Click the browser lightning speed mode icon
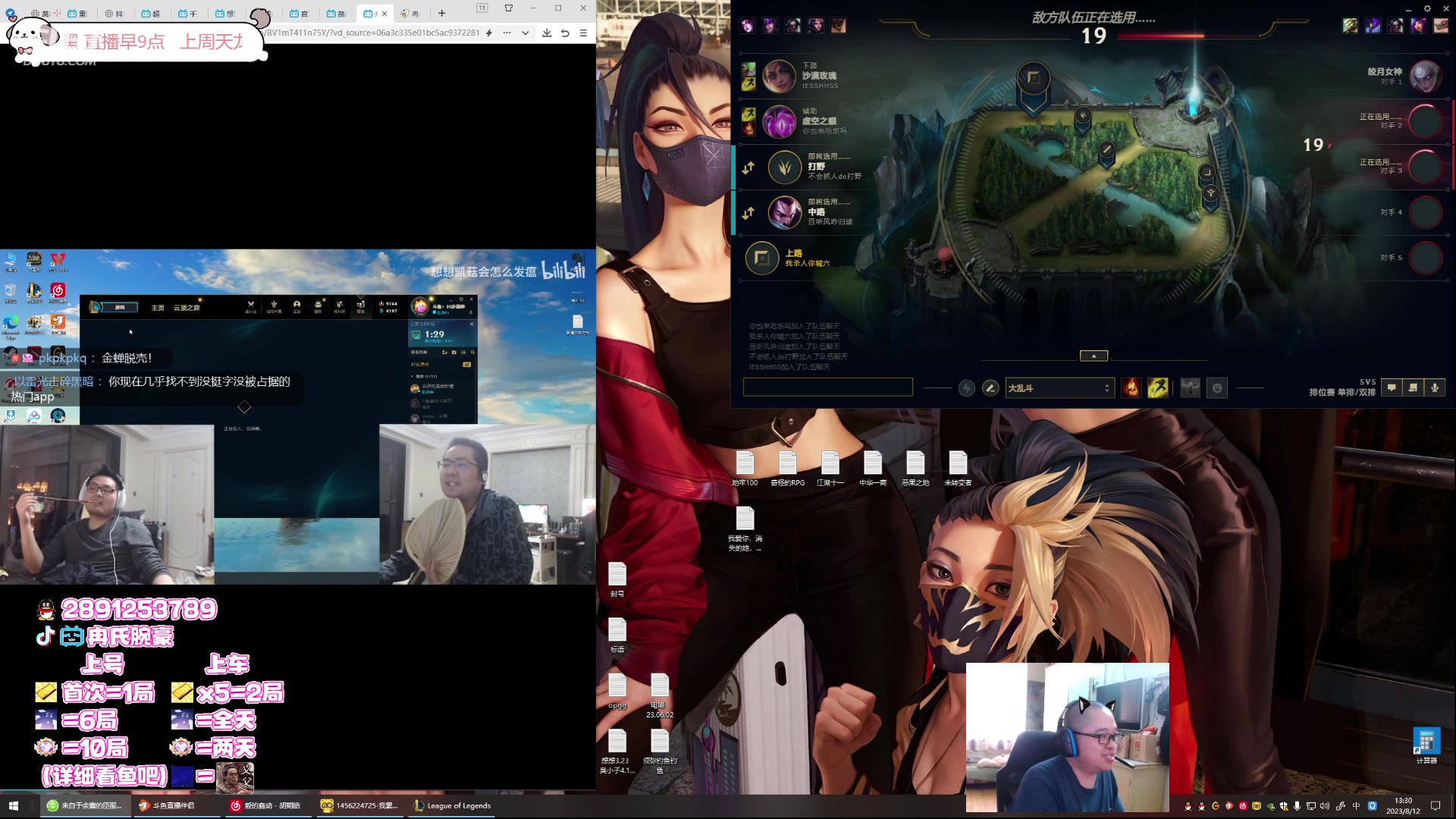This screenshot has width=1456, height=819. pyautogui.click(x=489, y=33)
